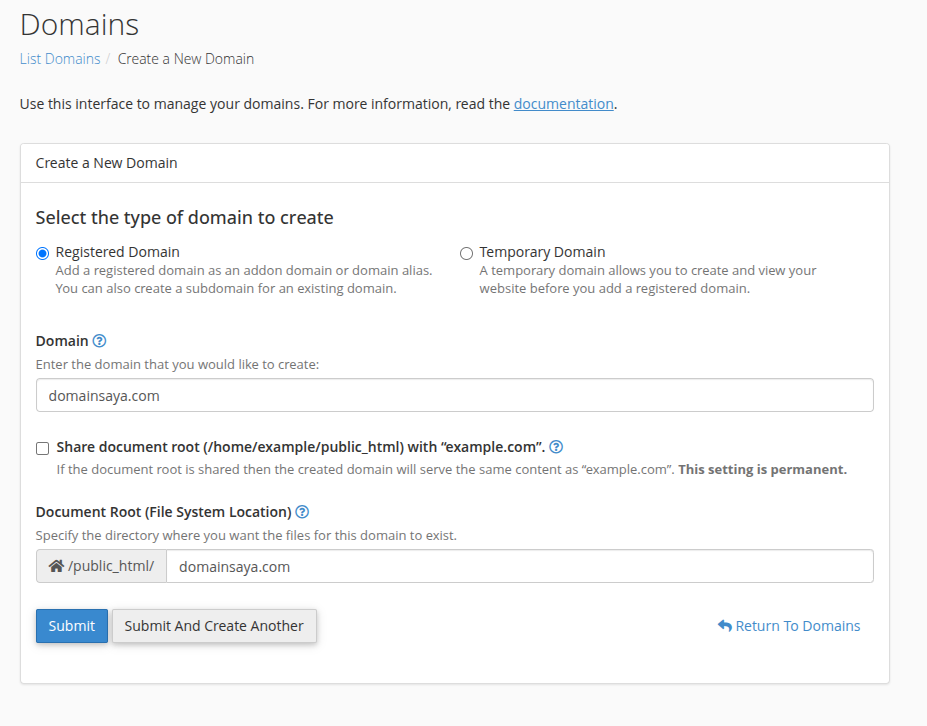Click the Document Root (File System Location) label
The width and height of the screenshot is (927, 726).
[163, 512]
